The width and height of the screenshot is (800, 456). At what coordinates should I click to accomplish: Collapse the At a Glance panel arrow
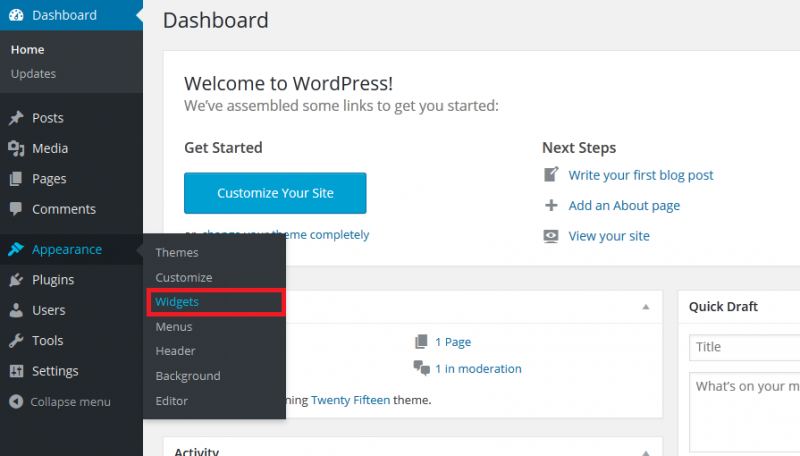point(646,307)
